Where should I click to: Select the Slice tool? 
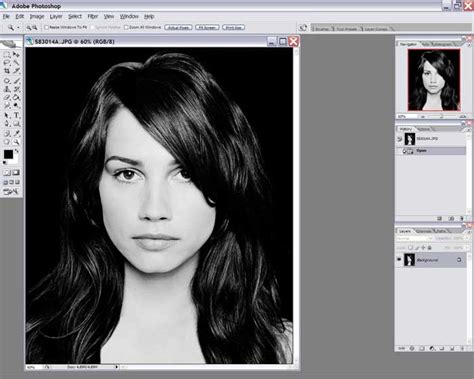pyautogui.click(x=16, y=71)
